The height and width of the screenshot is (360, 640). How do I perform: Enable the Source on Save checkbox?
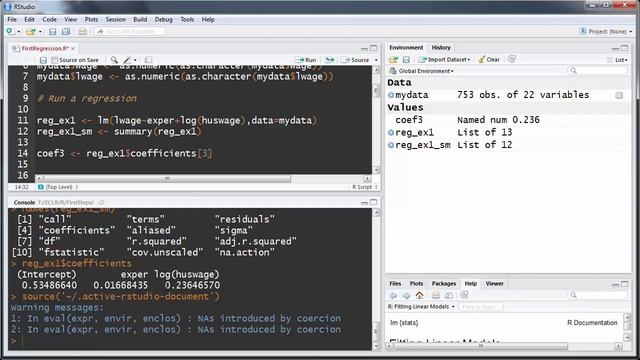click(x=55, y=60)
